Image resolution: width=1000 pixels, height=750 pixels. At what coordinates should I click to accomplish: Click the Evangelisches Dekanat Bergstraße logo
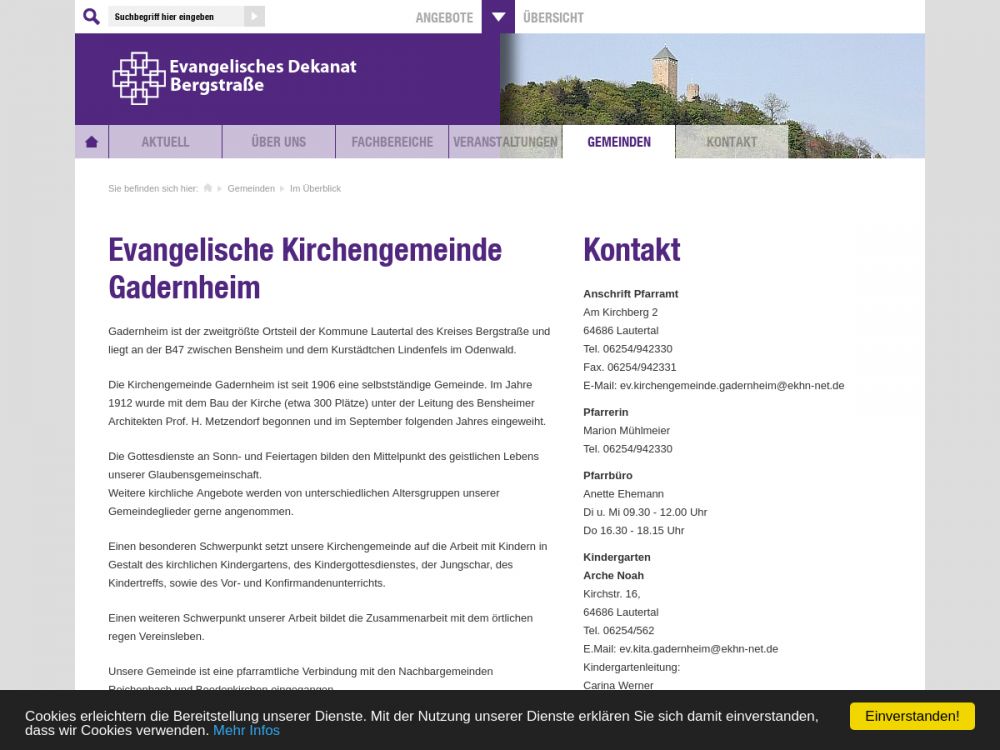tap(235, 78)
